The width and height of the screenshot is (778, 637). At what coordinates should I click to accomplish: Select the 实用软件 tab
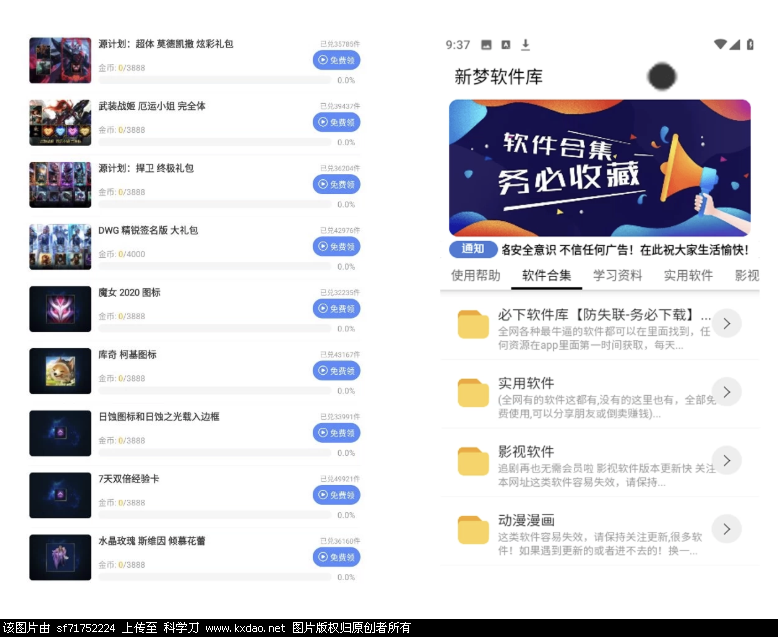(x=688, y=276)
